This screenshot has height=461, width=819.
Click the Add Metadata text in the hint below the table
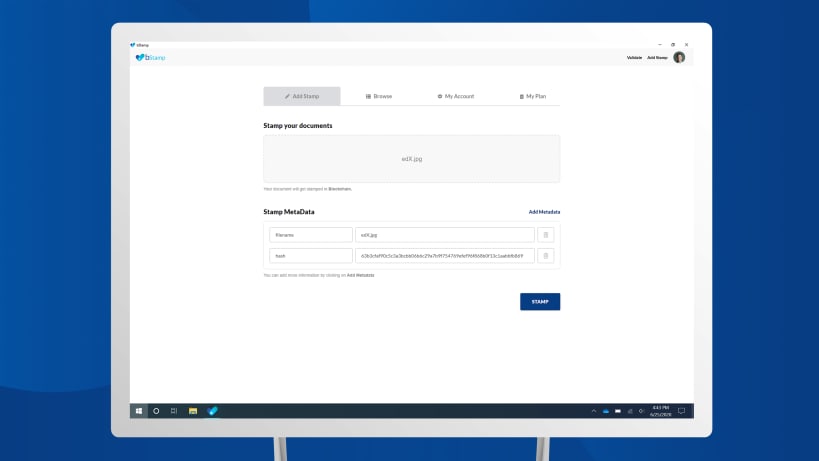(x=360, y=275)
